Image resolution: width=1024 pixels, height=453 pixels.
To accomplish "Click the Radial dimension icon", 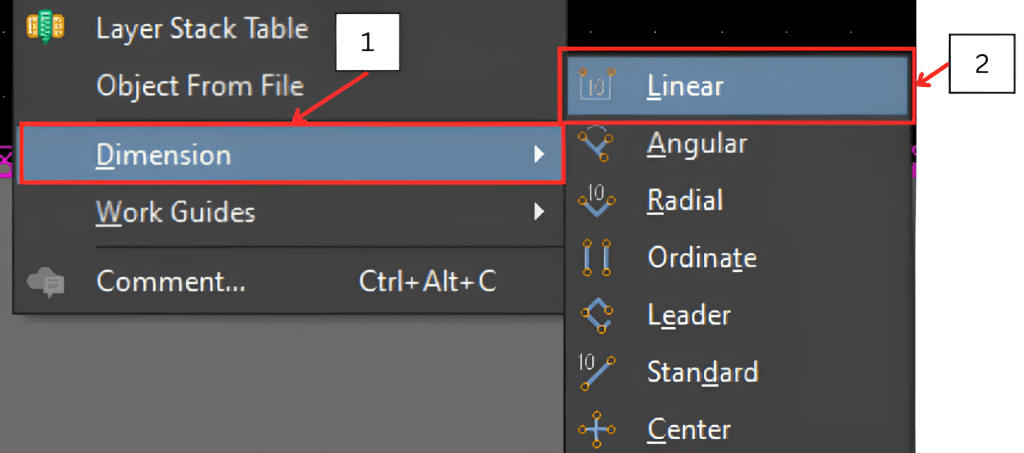I will tap(596, 201).
